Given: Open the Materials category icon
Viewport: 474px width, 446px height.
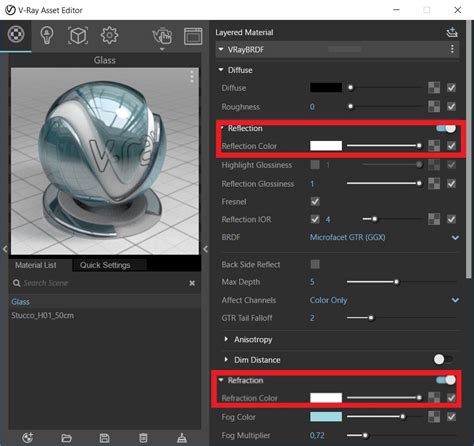Looking at the screenshot, I should 16,34.
